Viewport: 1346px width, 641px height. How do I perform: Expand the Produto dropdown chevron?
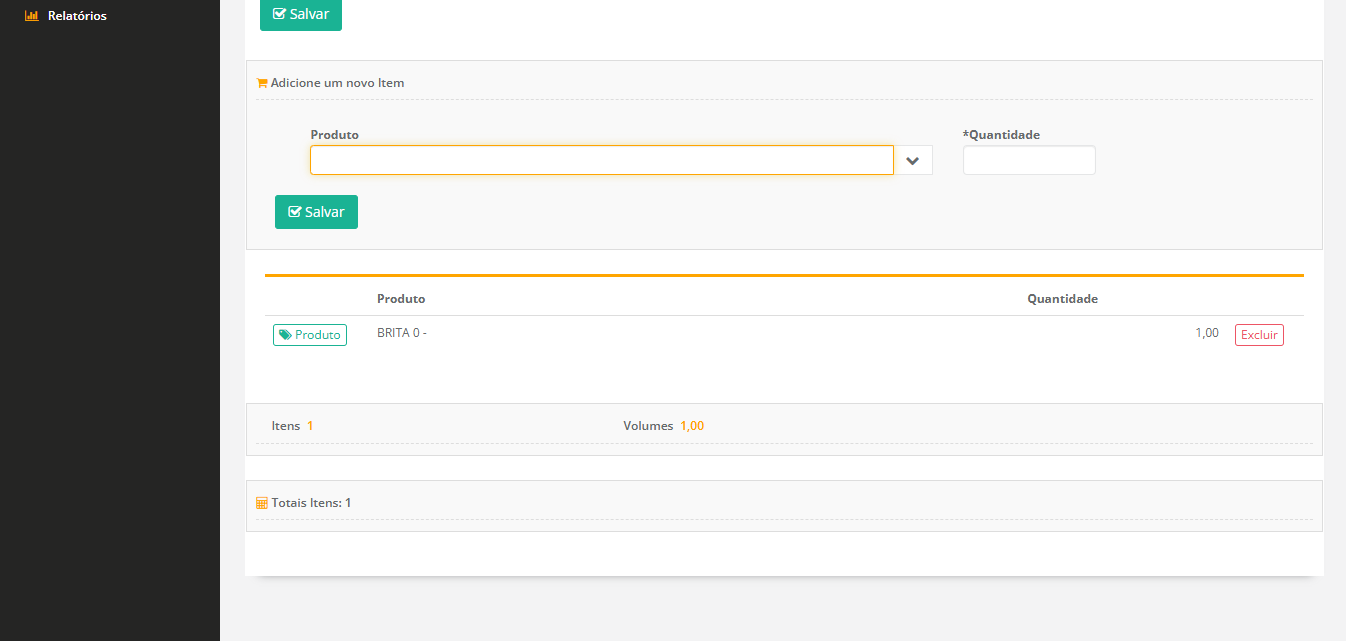[912, 161]
